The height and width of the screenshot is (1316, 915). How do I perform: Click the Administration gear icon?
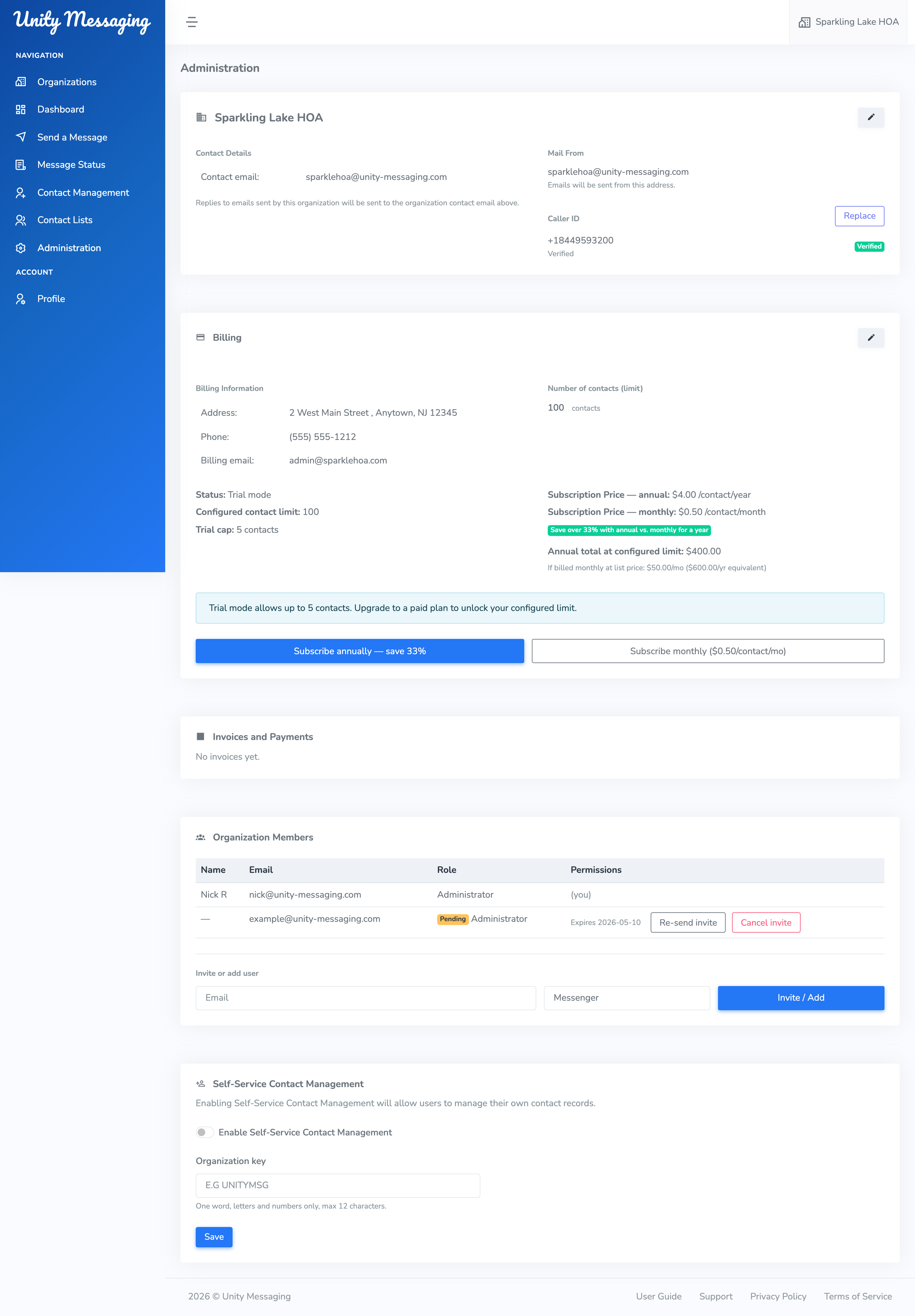click(21, 248)
